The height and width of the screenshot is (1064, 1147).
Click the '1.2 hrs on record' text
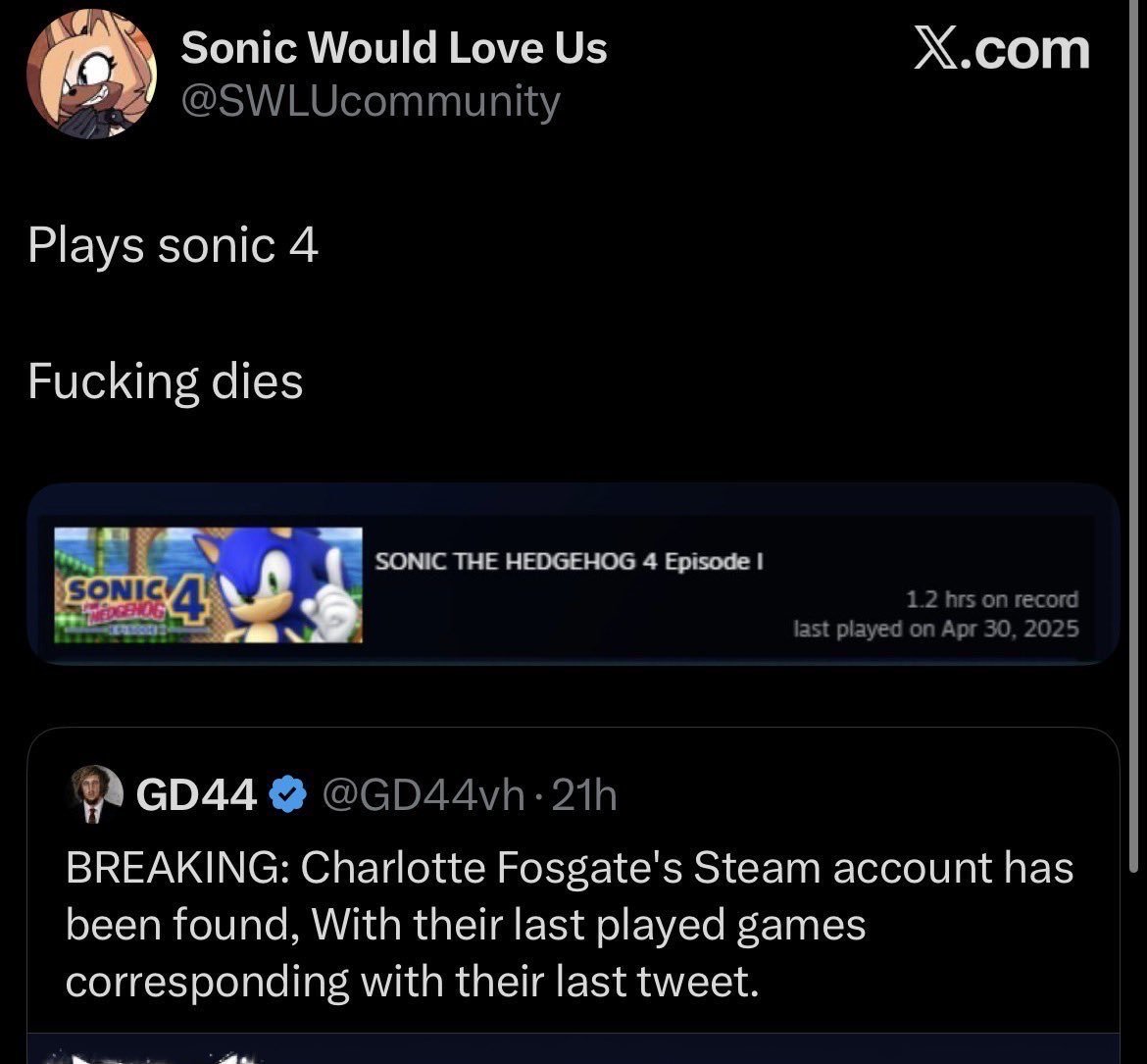click(992, 599)
